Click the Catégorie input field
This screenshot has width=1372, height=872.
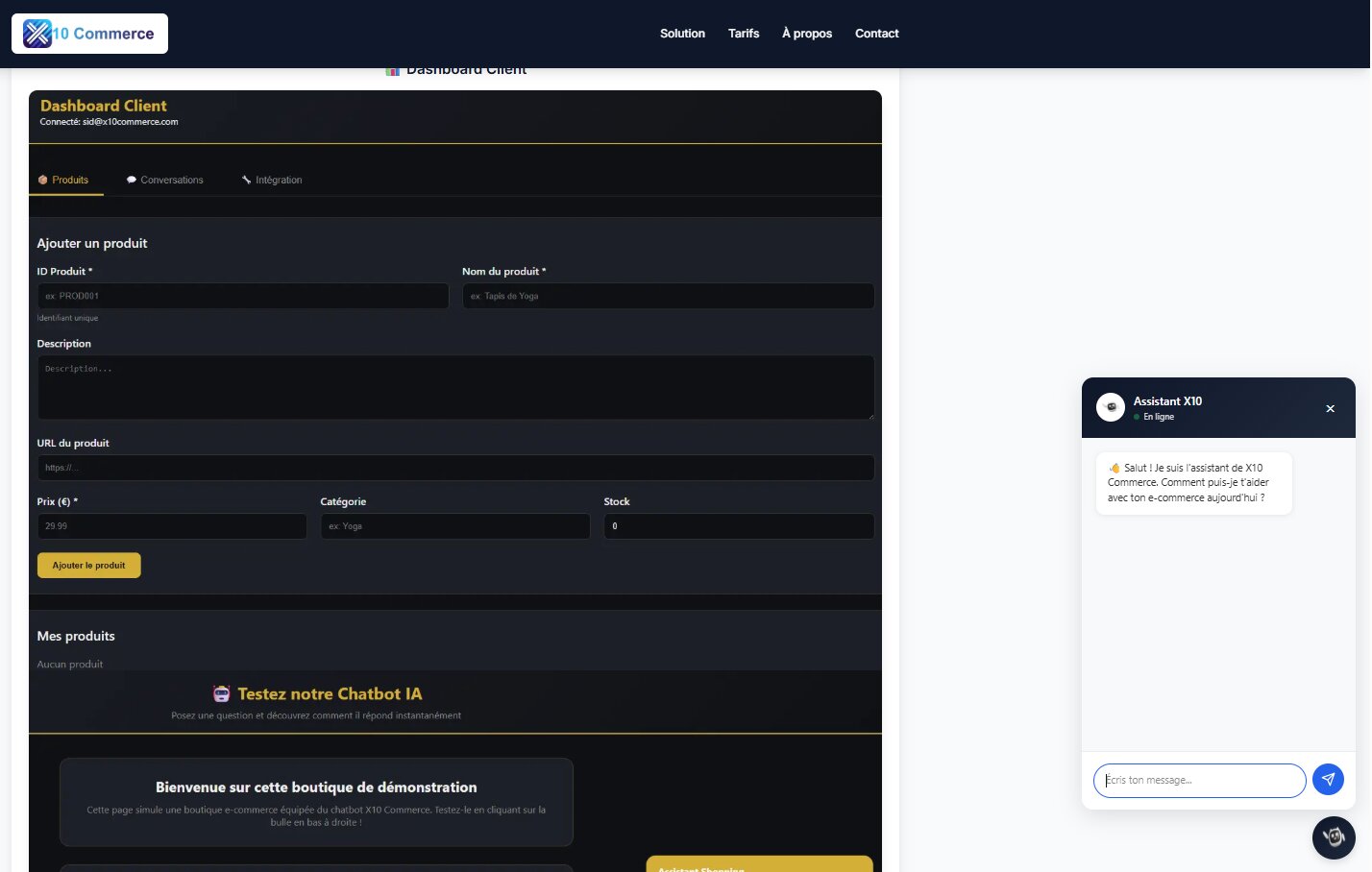[x=455, y=526]
